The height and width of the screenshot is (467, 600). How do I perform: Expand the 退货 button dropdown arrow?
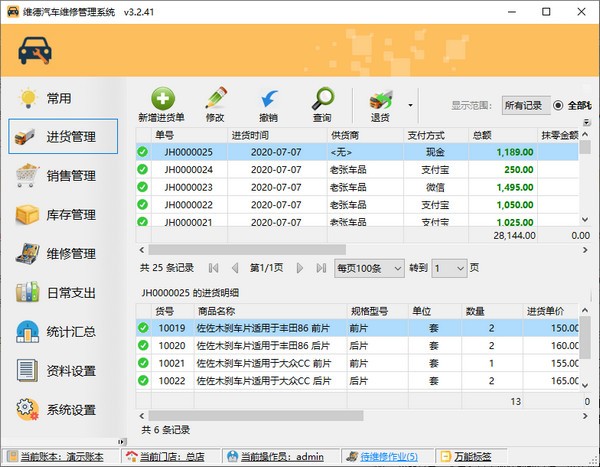pyautogui.click(x=411, y=103)
